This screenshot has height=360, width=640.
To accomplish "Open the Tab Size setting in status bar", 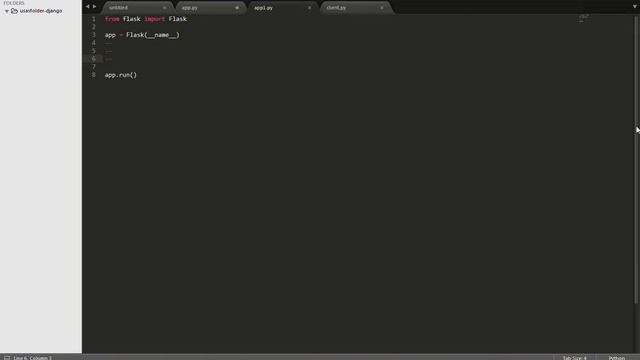I will click(x=574, y=358).
